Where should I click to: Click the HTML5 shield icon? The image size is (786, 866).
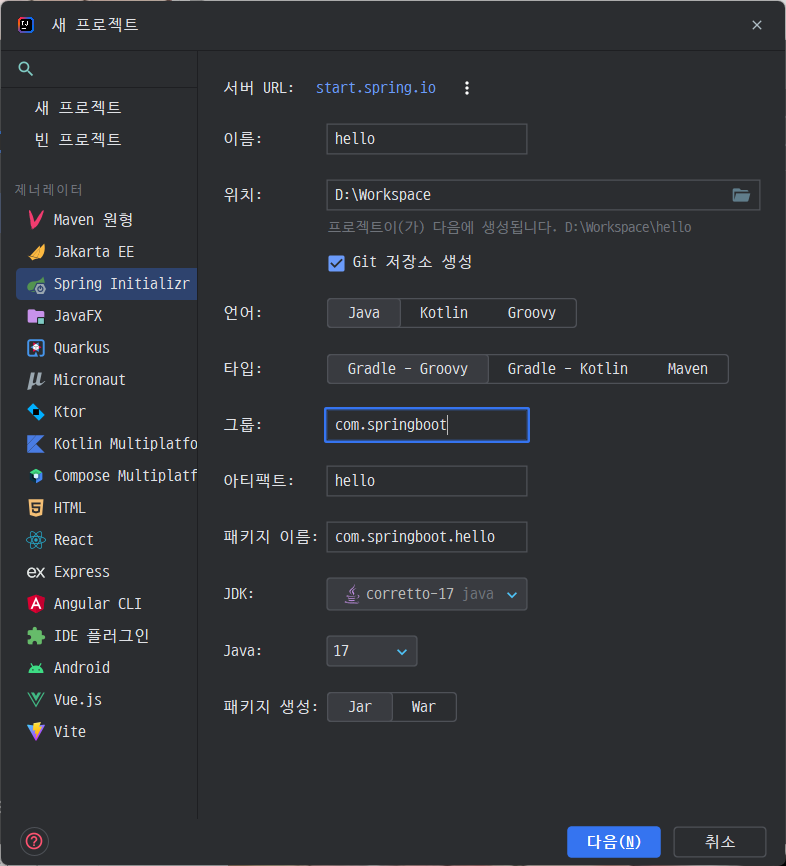[x=36, y=508]
